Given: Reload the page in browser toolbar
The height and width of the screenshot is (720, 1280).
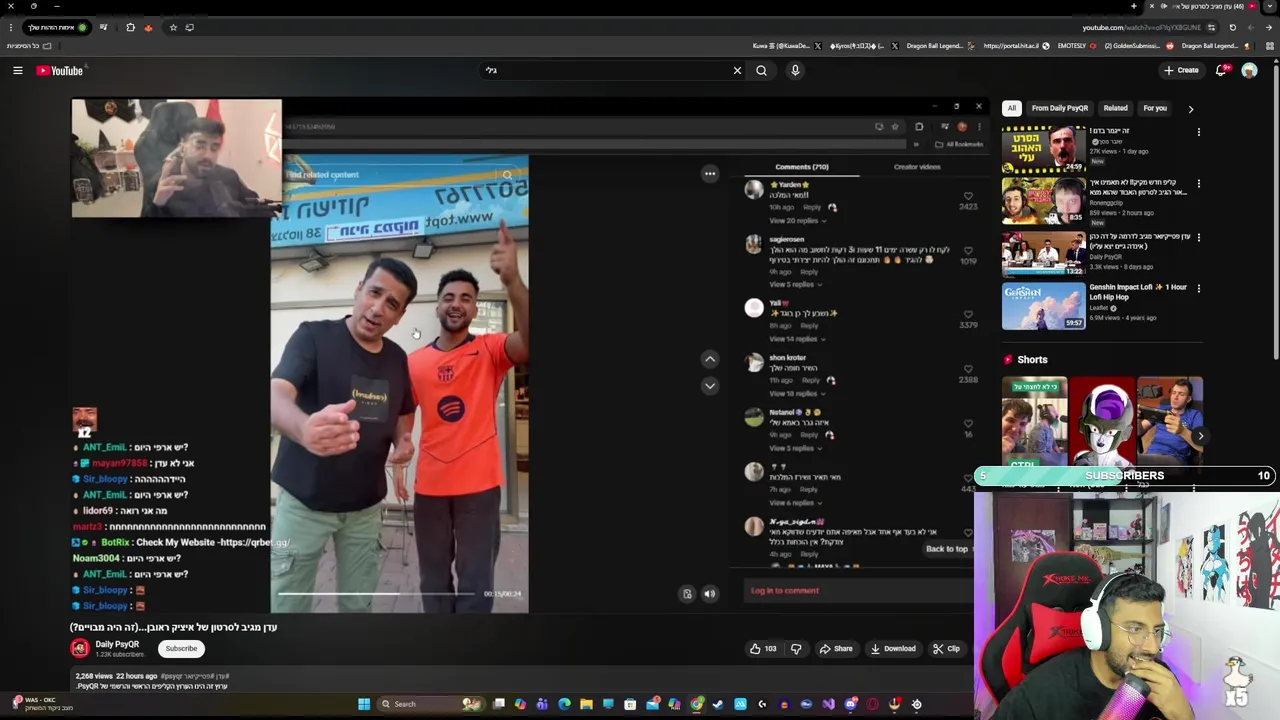Looking at the screenshot, I should click(1232, 27).
